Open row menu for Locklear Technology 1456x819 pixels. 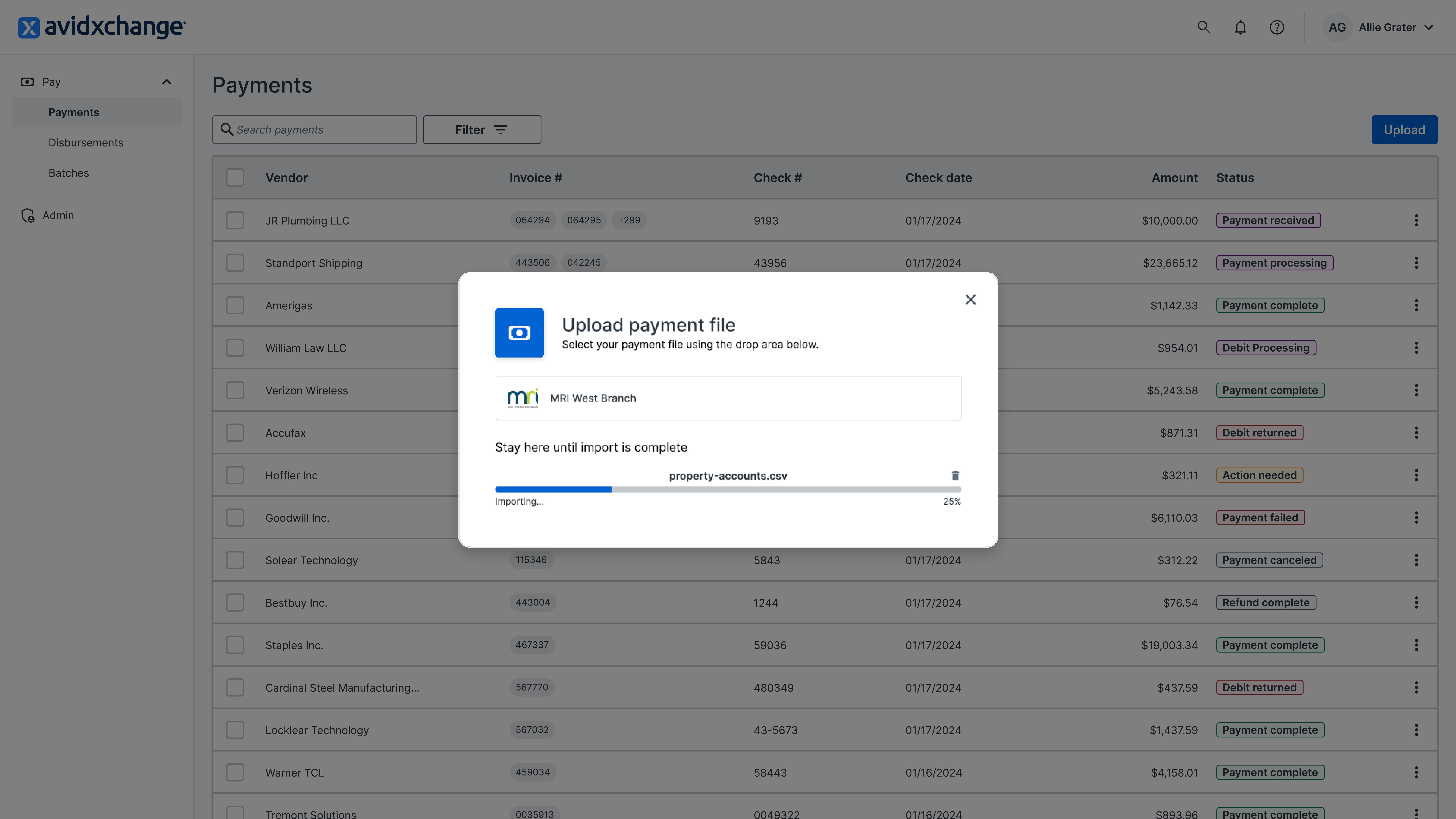click(1417, 730)
